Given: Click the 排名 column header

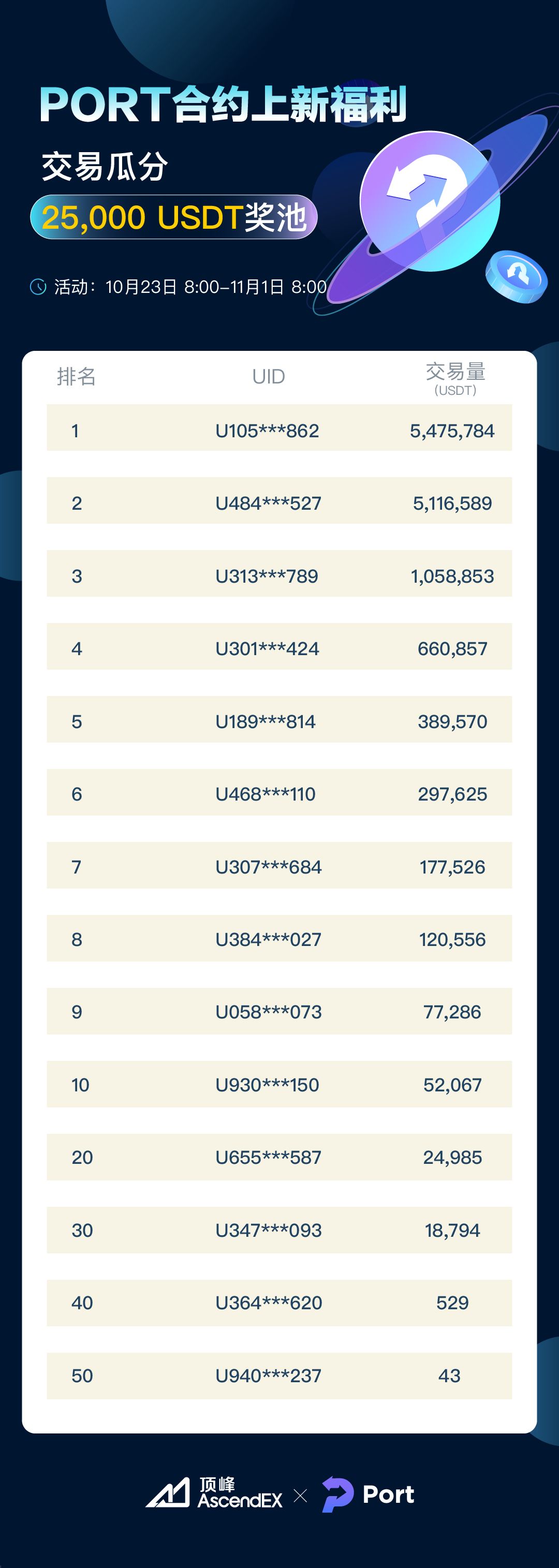Looking at the screenshot, I should (76, 376).
